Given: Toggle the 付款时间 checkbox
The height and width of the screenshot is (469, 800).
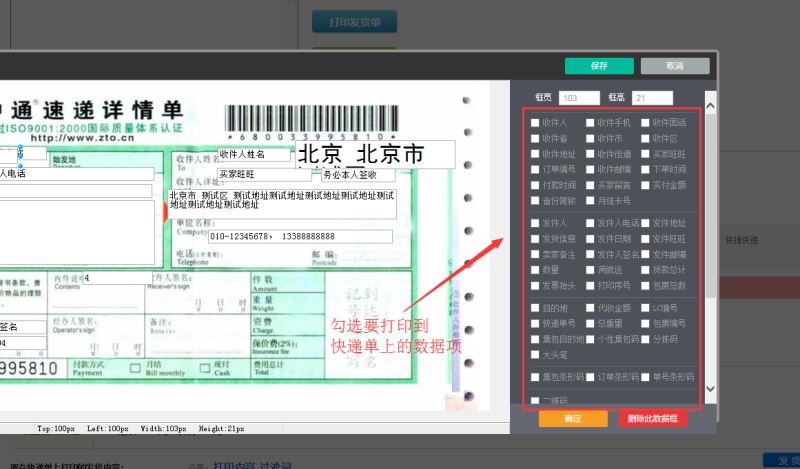Looking at the screenshot, I should [535, 185].
